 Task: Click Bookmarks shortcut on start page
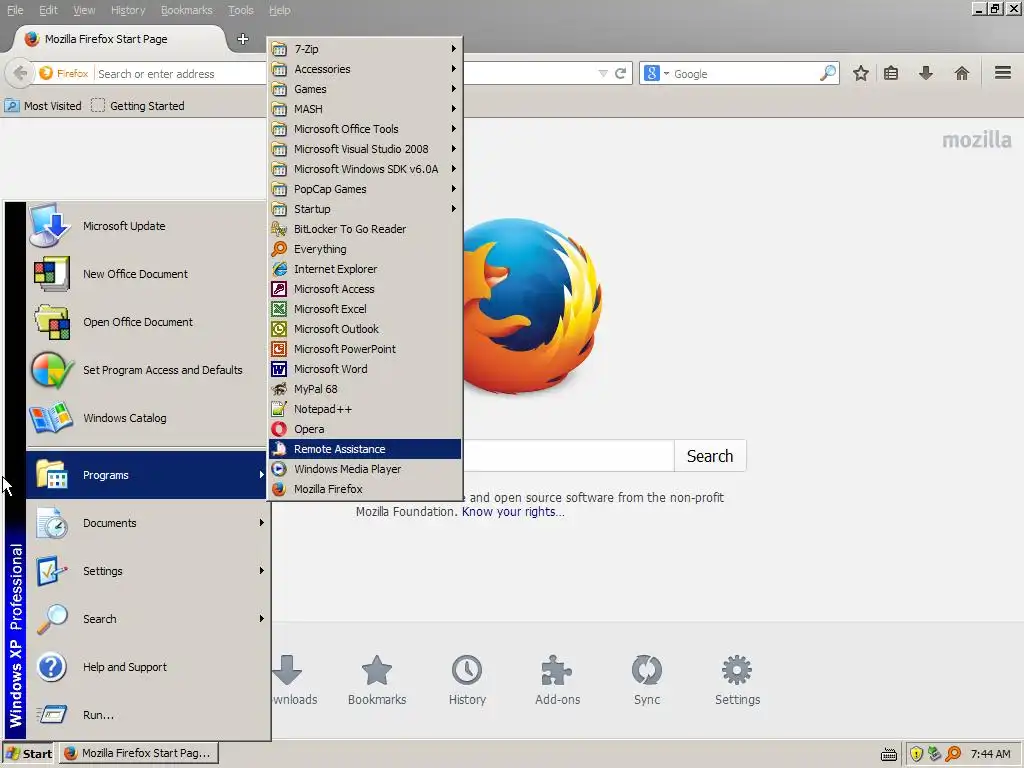click(377, 680)
